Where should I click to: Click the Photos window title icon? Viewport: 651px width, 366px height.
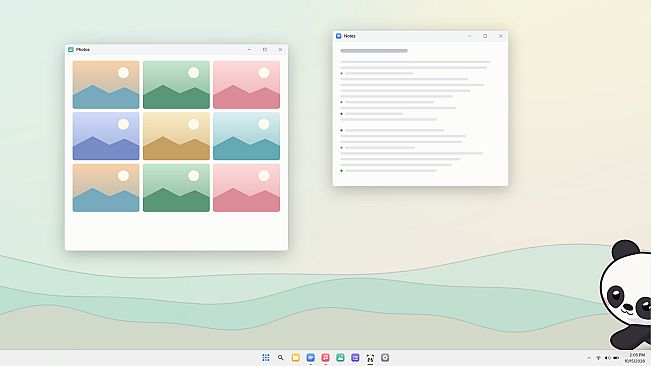(71, 49)
